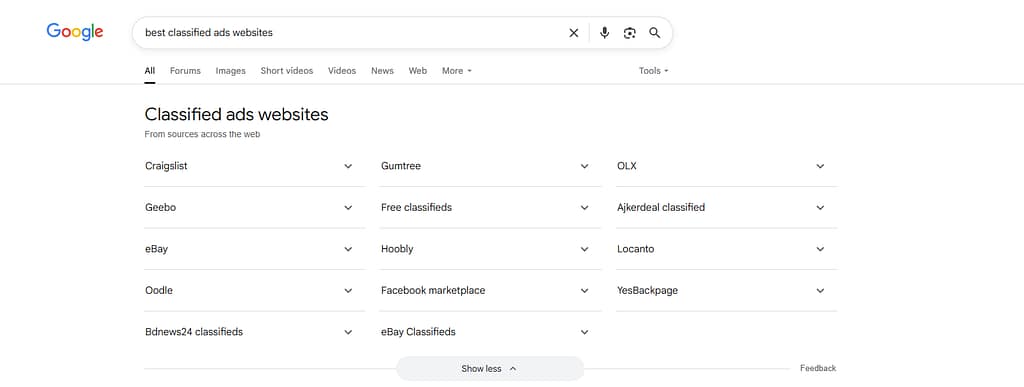Click the Hoobly entry text

coord(397,249)
